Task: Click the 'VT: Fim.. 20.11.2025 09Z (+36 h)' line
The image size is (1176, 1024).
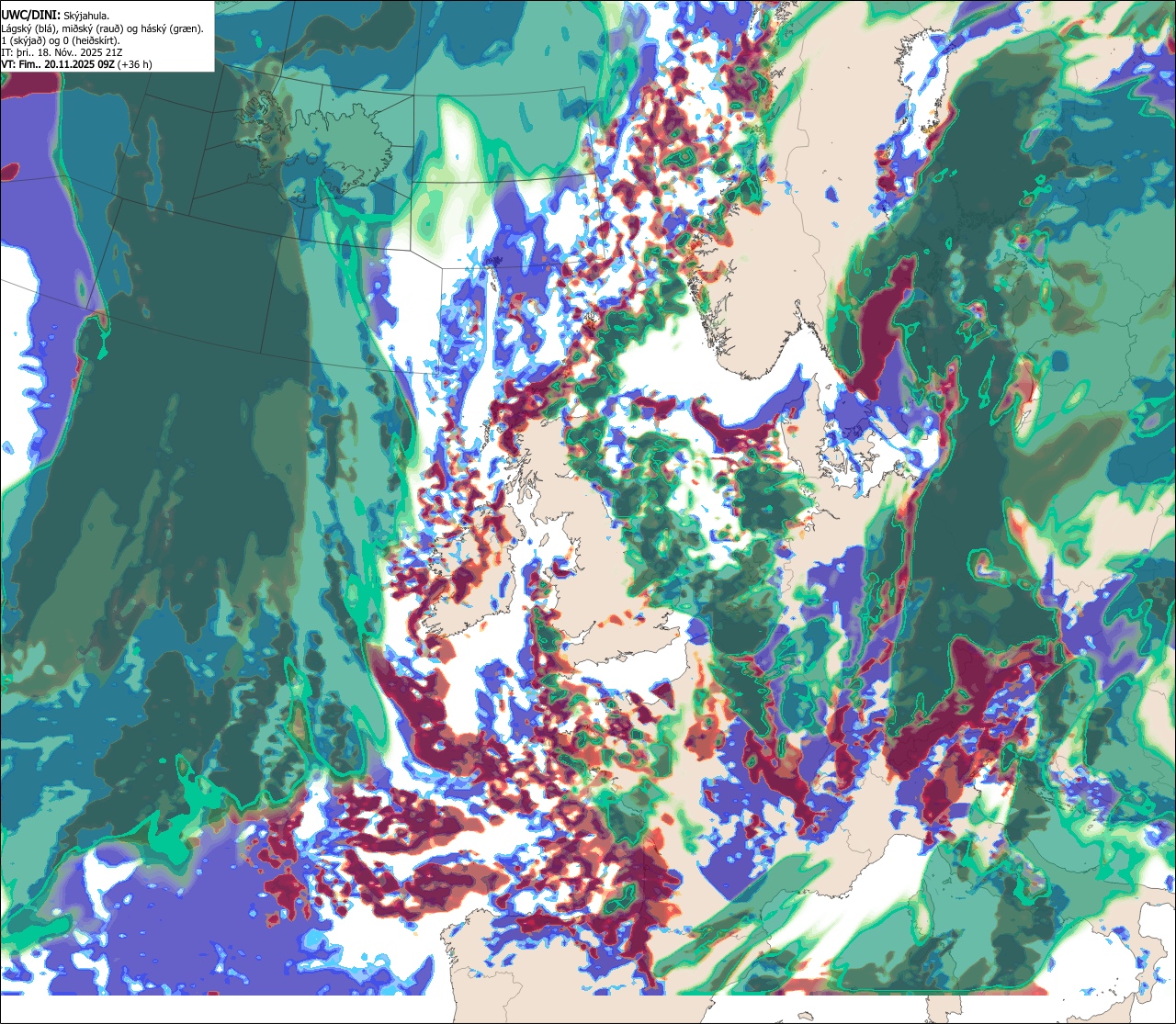Action: (77, 64)
